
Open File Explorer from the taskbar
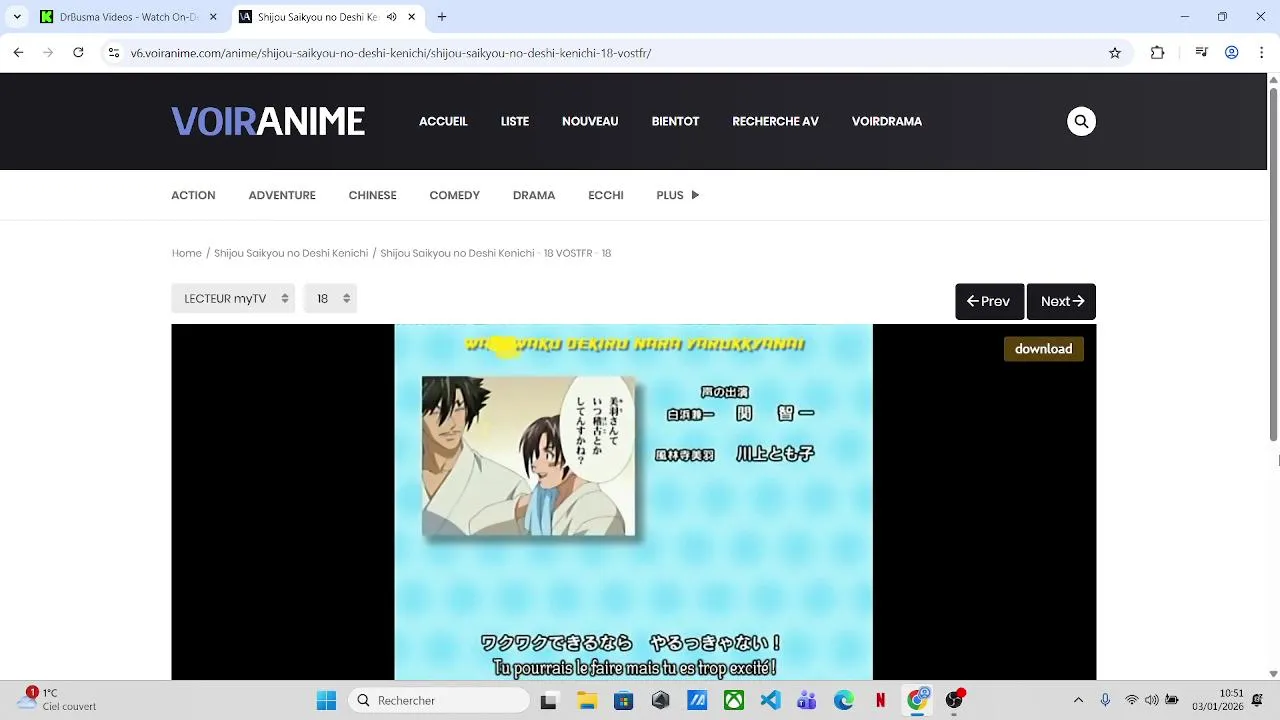[586, 701]
